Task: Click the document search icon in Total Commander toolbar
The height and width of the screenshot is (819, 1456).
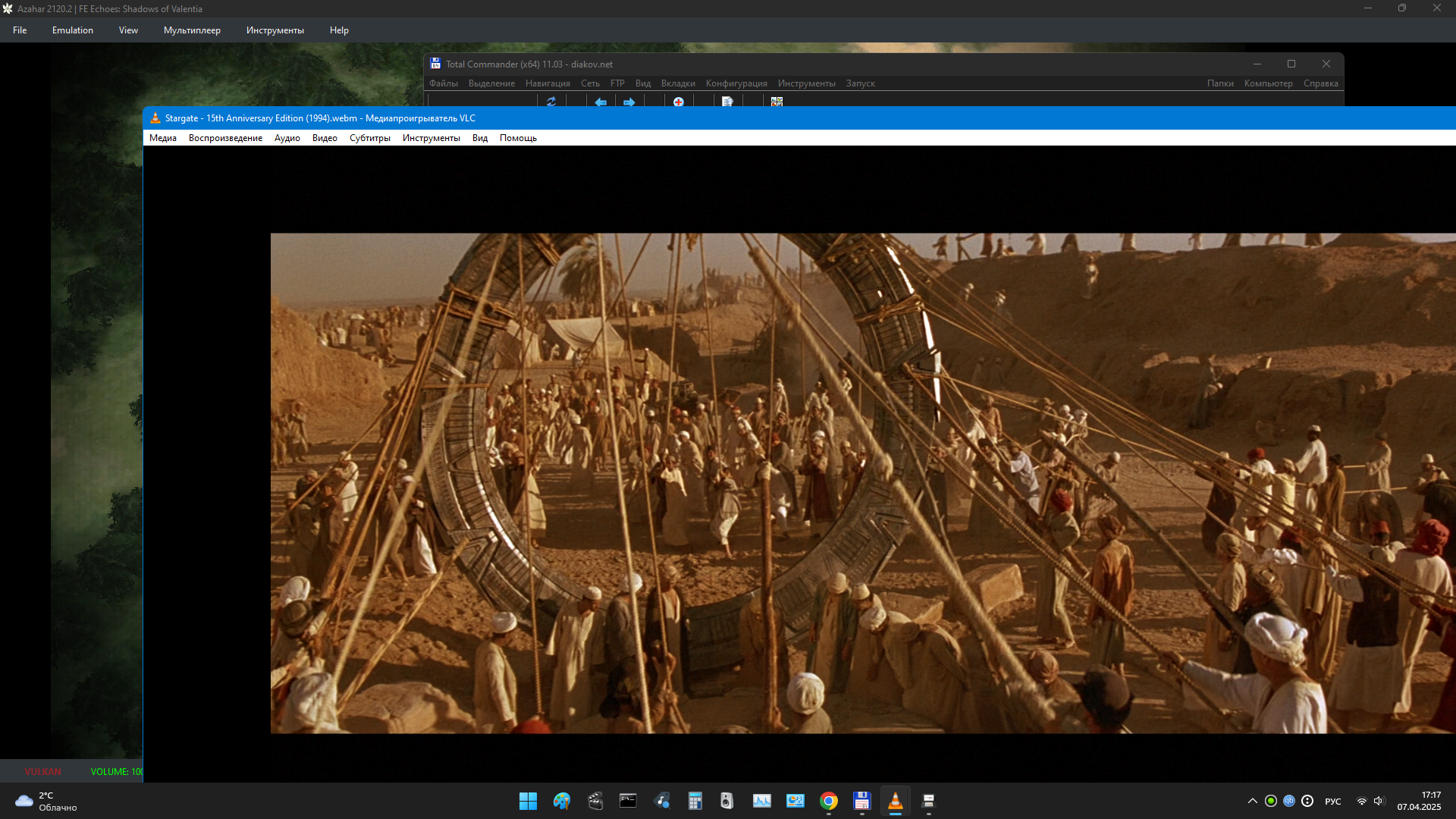Action: (x=727, y=101)
